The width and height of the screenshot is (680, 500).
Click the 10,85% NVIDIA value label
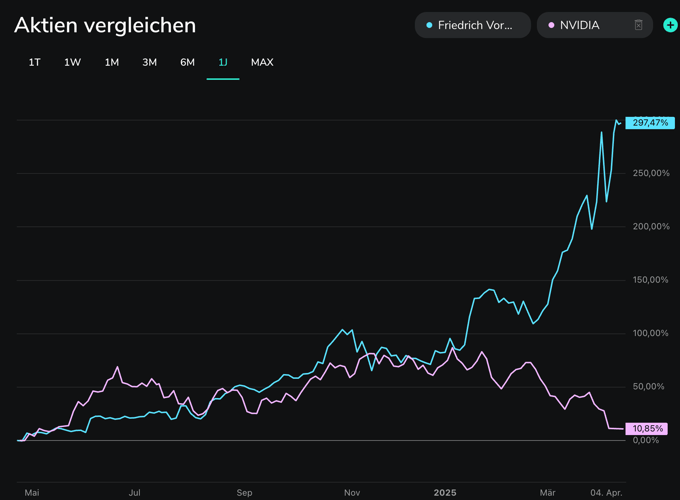(649, 429)
